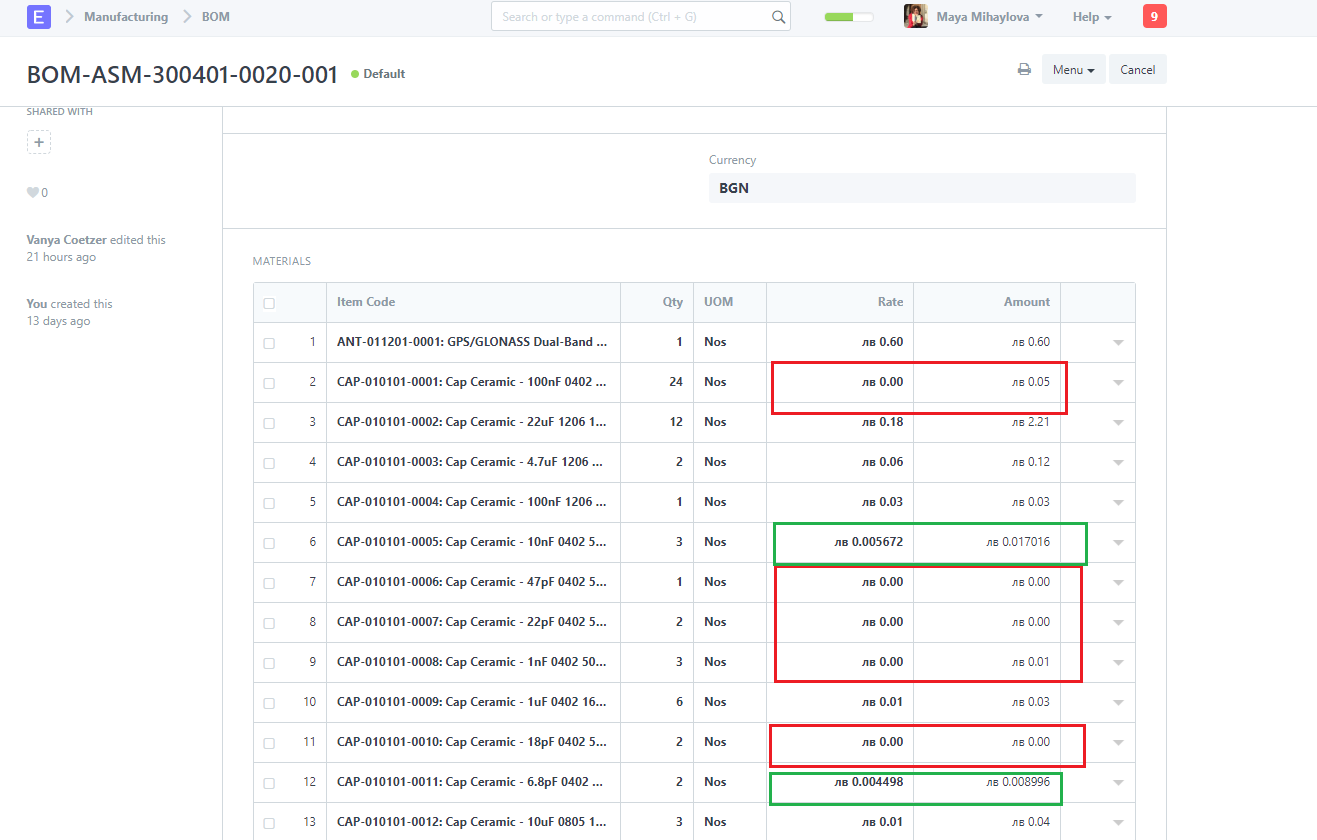Select the checkbox for CAP-010101-0005
Image resolution: width=1317 pixels, height=840 pixels.
click(268, 541)
